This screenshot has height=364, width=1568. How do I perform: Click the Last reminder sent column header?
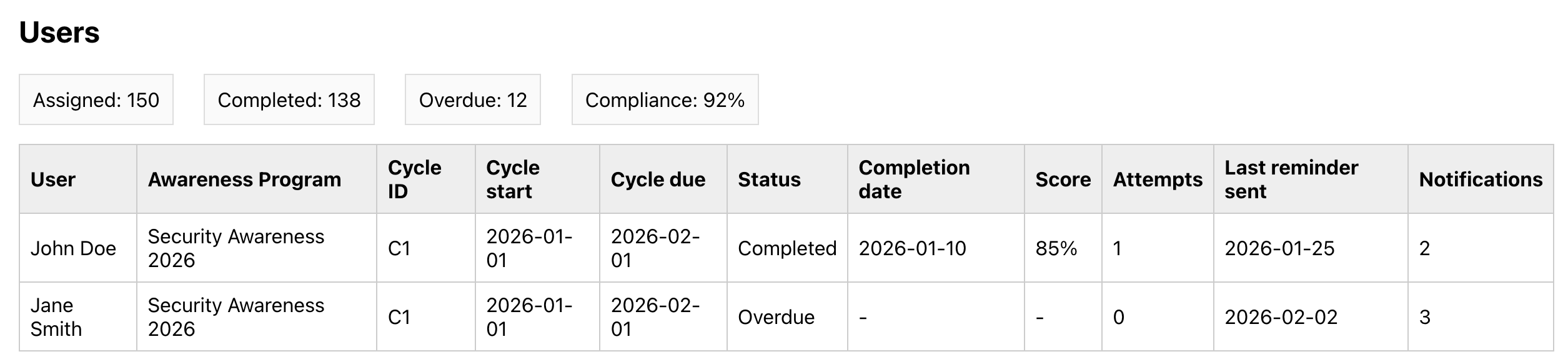(x=1291, y=179)
